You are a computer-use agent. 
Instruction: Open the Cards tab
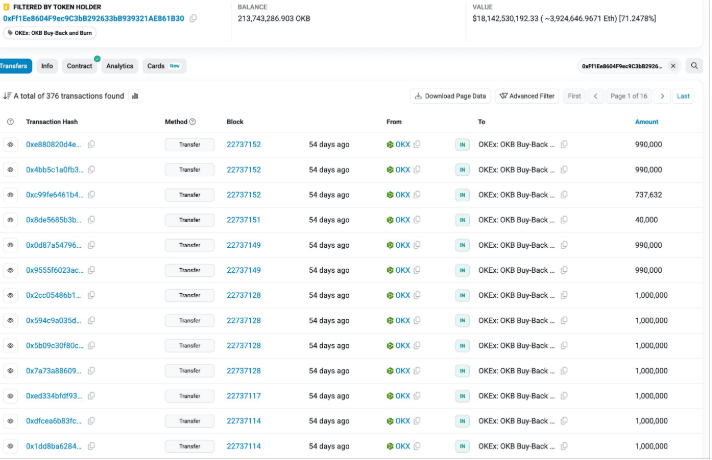point(163,66)
